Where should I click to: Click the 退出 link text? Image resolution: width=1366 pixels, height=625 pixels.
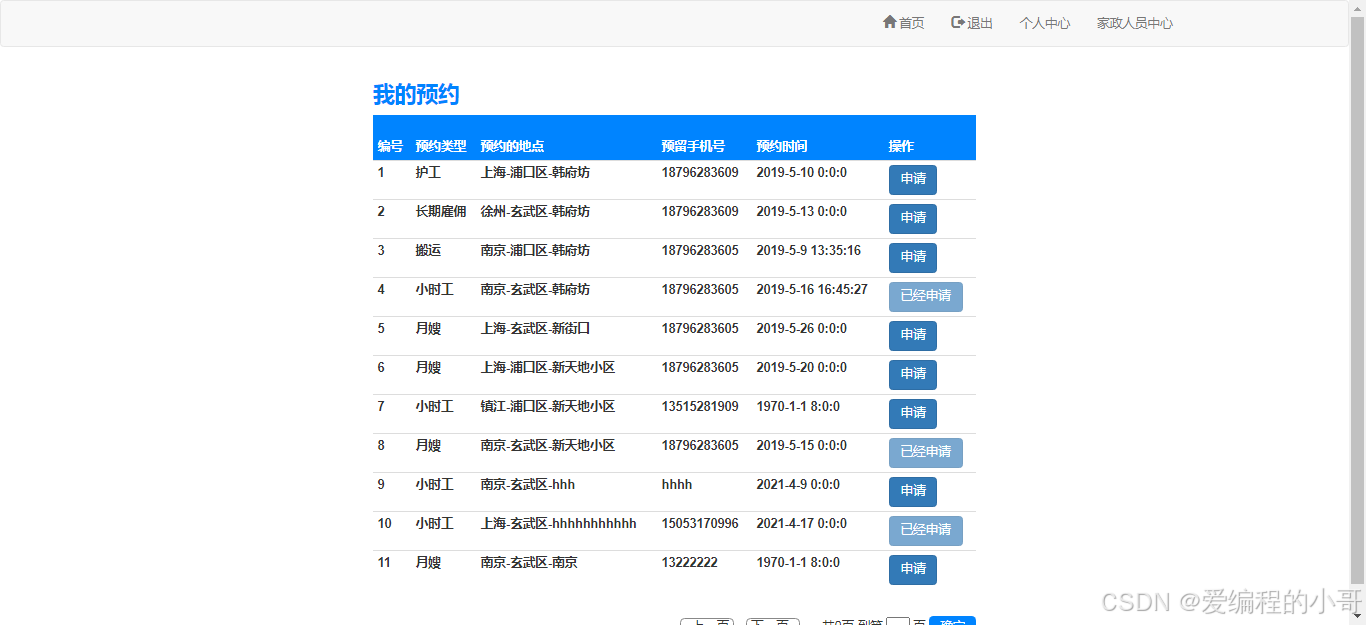[980, 23]
